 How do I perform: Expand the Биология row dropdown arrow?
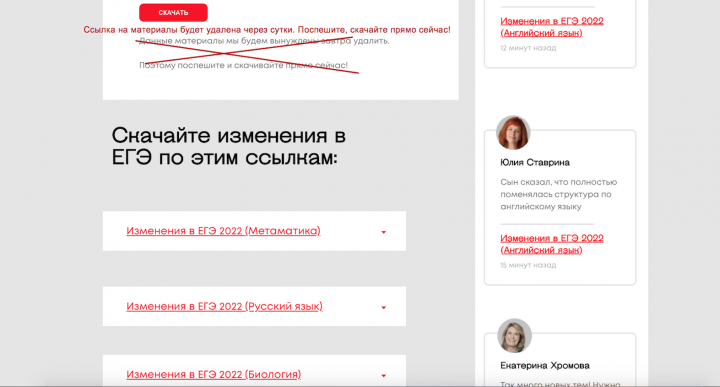(383, 376)
